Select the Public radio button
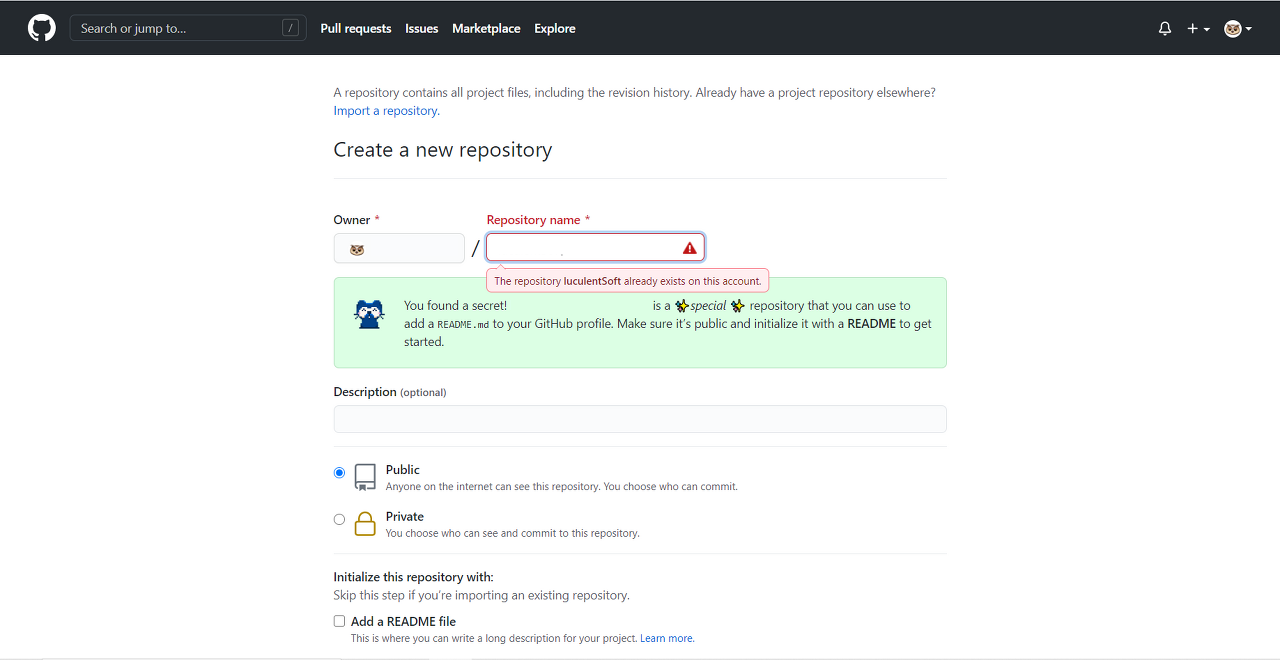The width and height of the screenshot is (1280, 660). pos(339,473)
